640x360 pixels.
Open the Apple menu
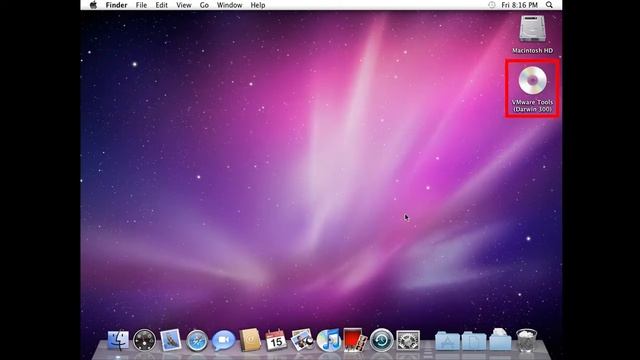(93, 5)
